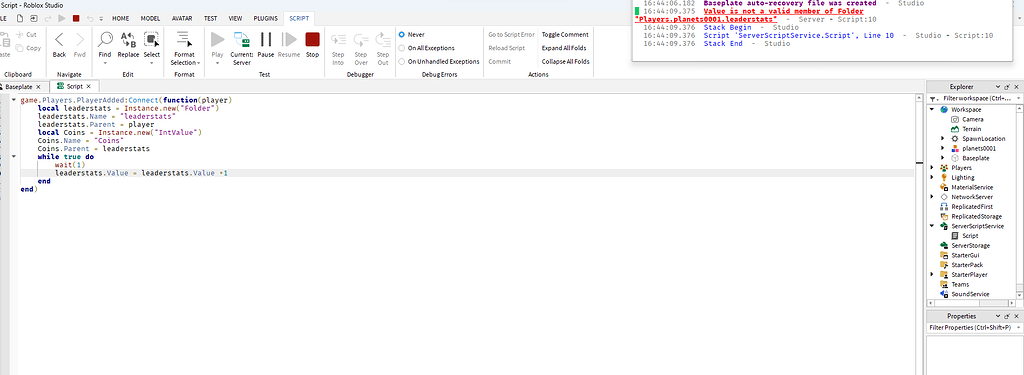
Task: Expand the Players service in Explorer
Action: [x=933, y=168]
